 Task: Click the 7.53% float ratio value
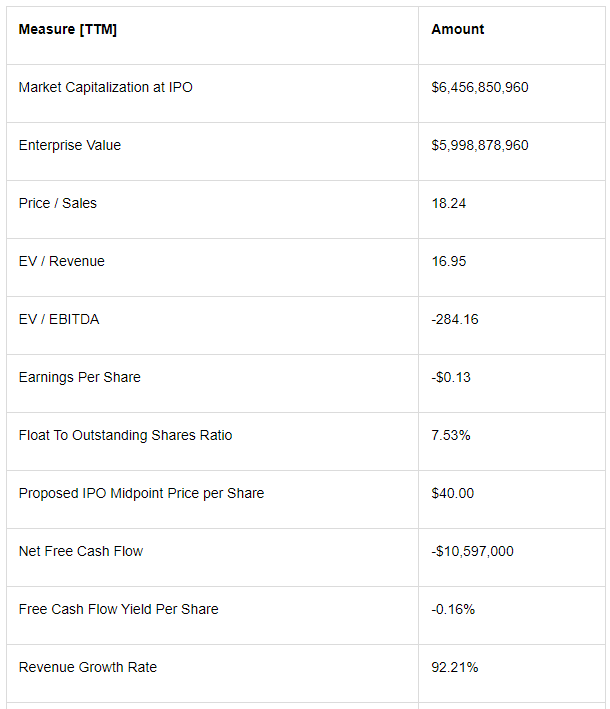click(451, 435)
